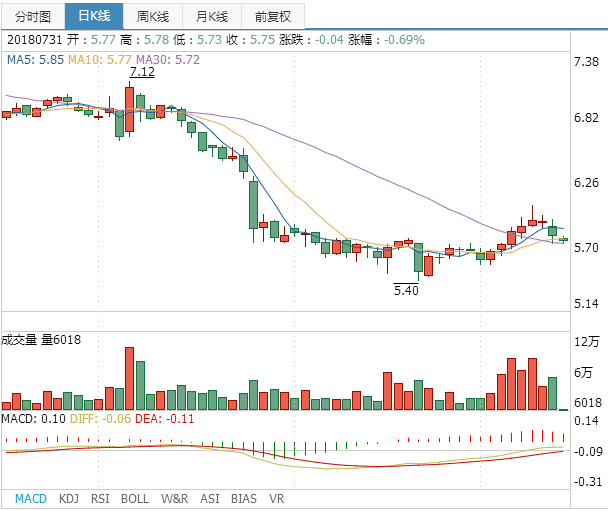Open the 月K线 tab
This screenshot has height=511, width=608.
click(x=212, y=16)
